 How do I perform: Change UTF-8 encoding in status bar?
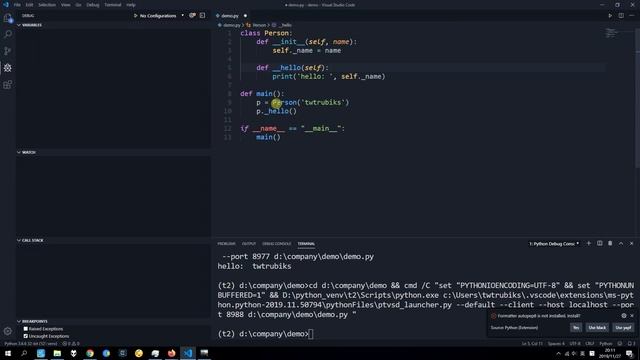[575, 344]
